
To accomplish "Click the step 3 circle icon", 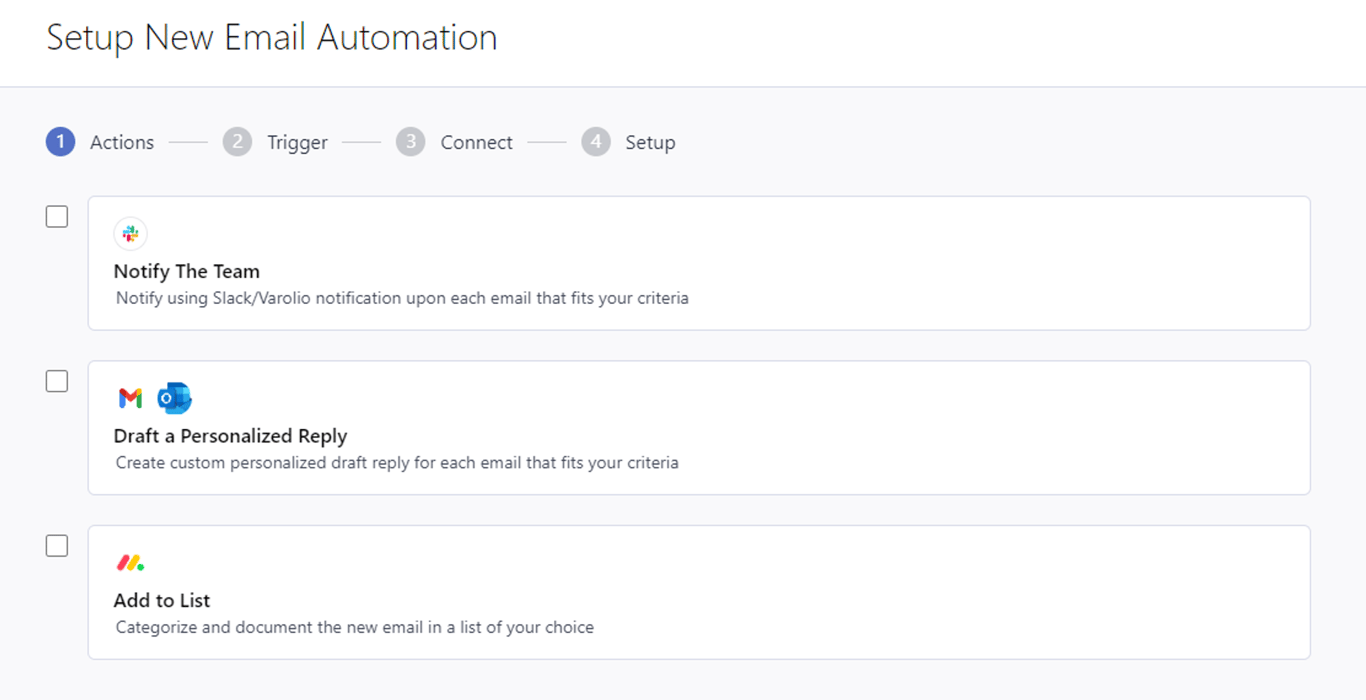I will click(x=410, y=142).
